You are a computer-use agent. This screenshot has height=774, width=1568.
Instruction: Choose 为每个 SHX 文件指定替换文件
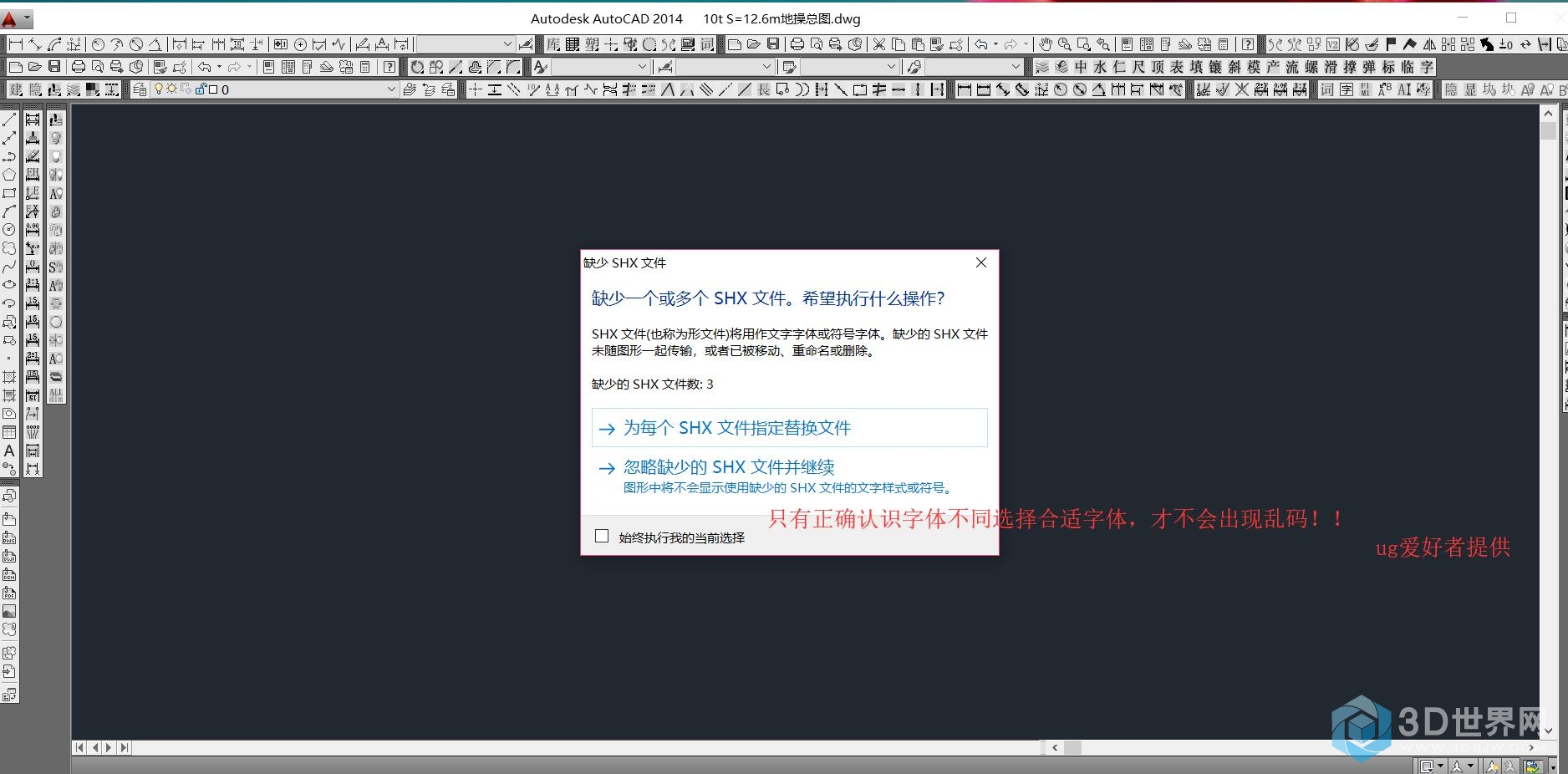[x=789, y=427]
